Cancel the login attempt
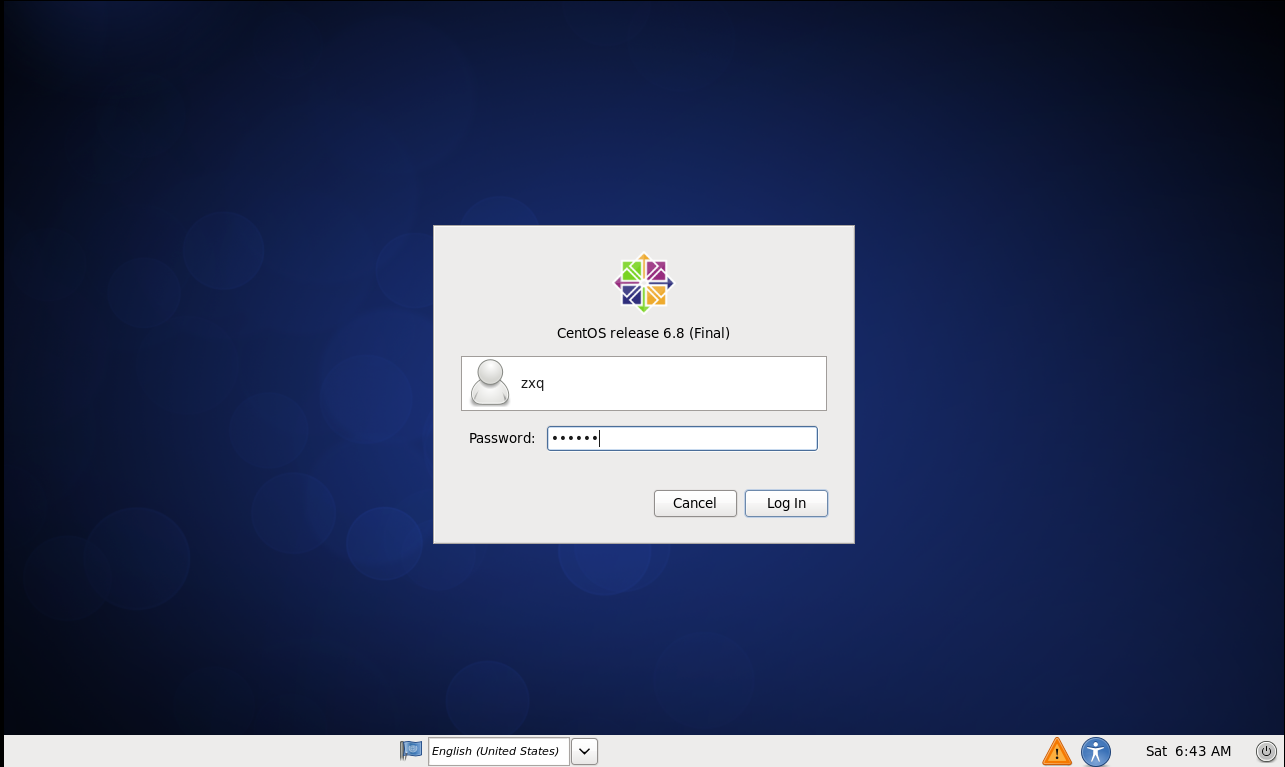The height and width of the screenshot is (767, 1285). click(x=695, y=503)
